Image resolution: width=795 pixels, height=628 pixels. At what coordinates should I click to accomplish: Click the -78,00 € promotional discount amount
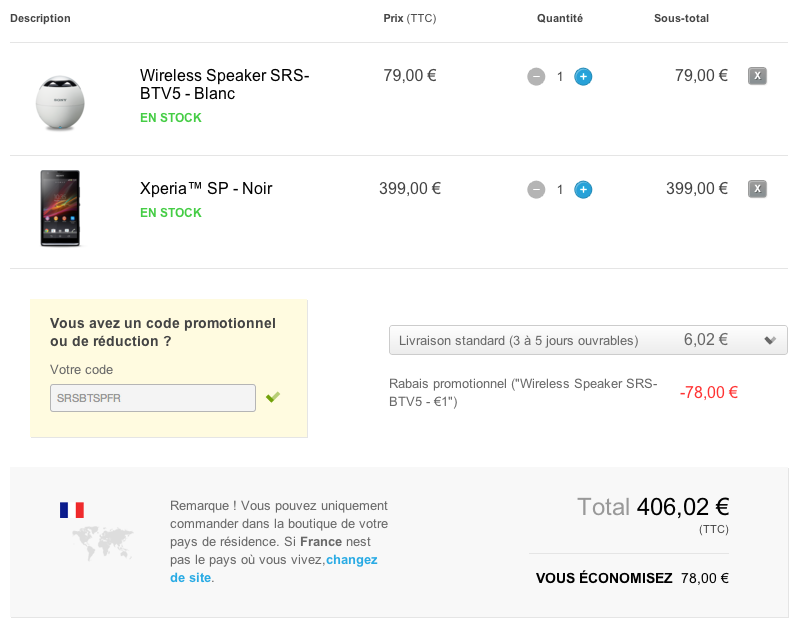click(709, 392)
